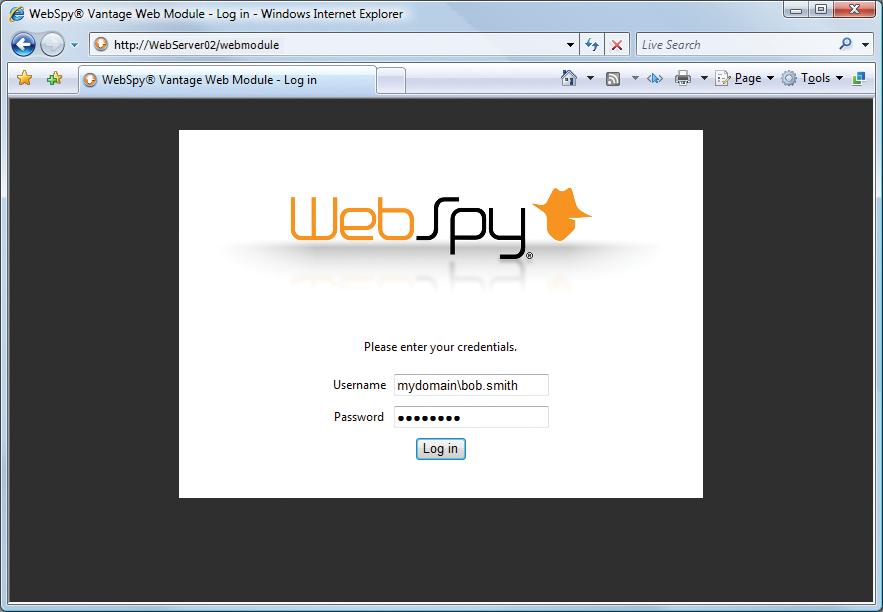Click the Home icon

pyautogui.click(x=570, y=78)
